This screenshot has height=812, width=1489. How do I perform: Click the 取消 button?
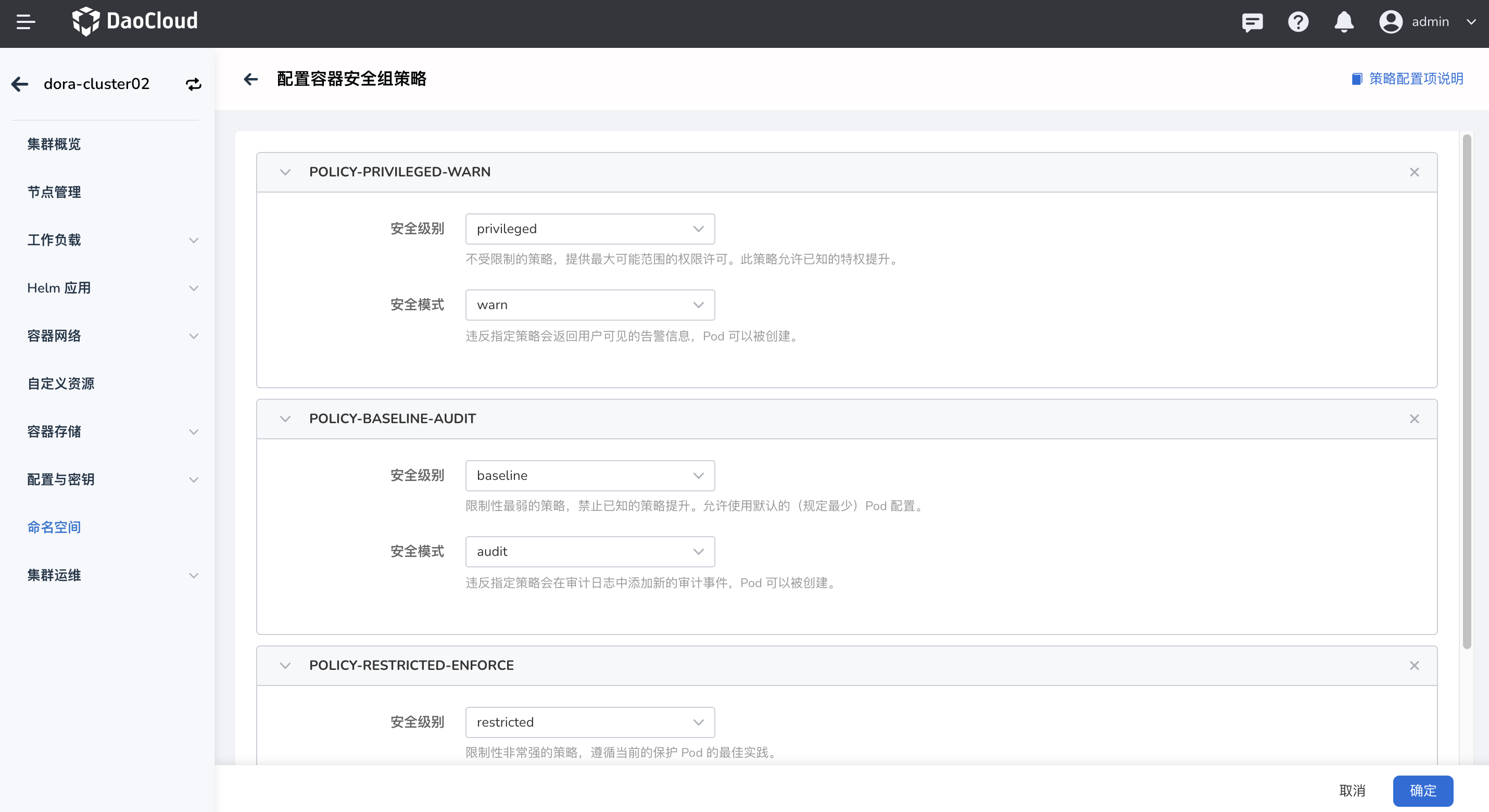[x=1352, y=791]
